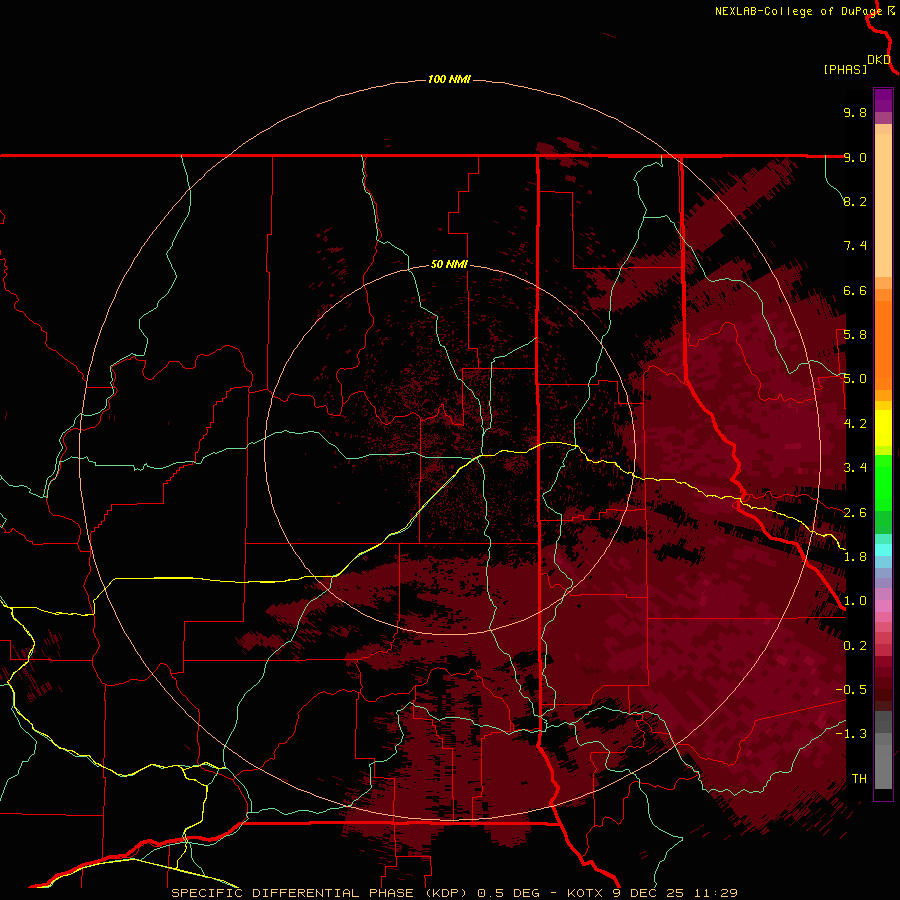Select the 3.4 scale value
The height and width of the screenshot is (900, 900).
855,468
